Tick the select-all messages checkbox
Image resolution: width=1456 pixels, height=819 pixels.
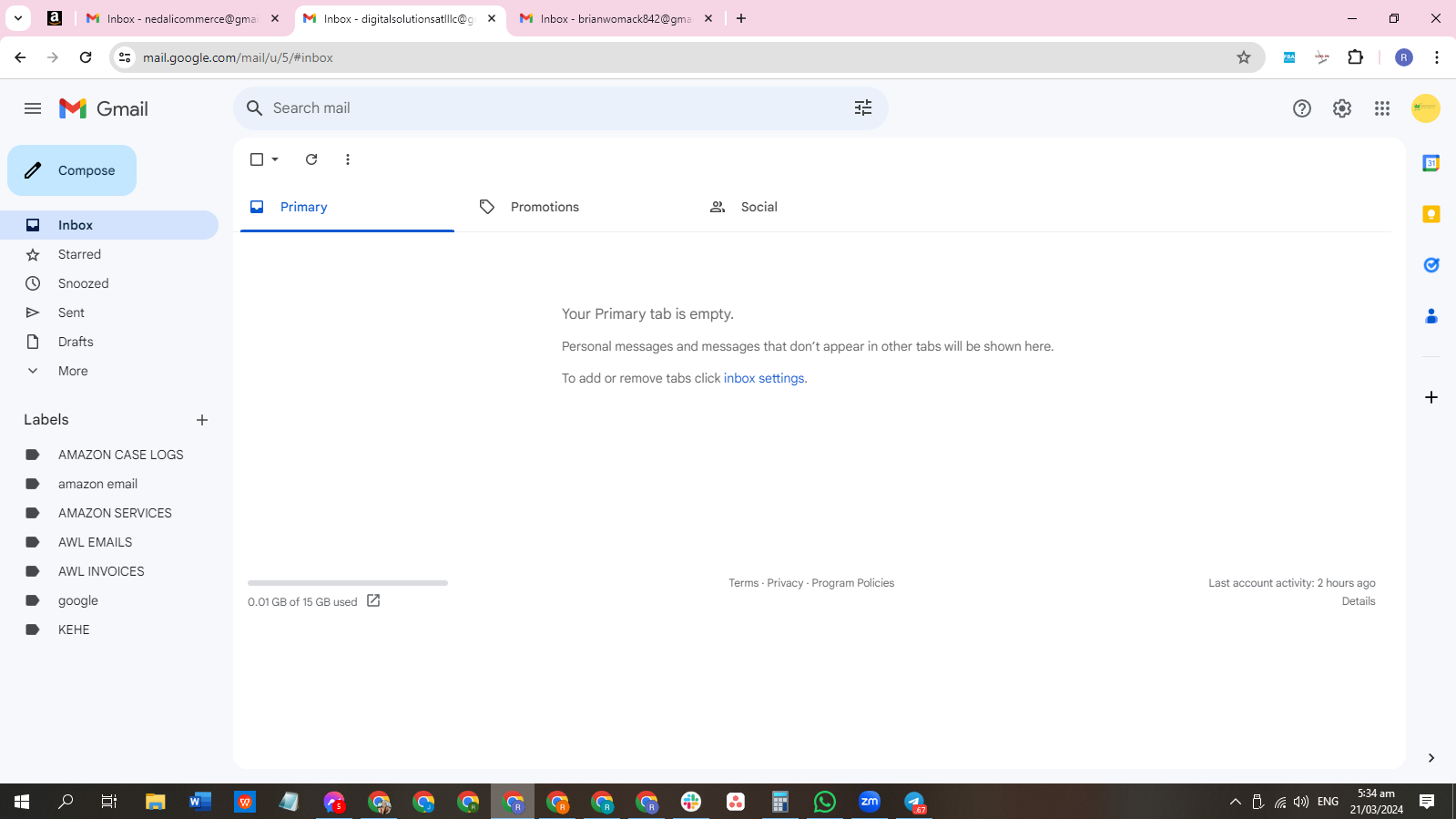coord(257,159)
